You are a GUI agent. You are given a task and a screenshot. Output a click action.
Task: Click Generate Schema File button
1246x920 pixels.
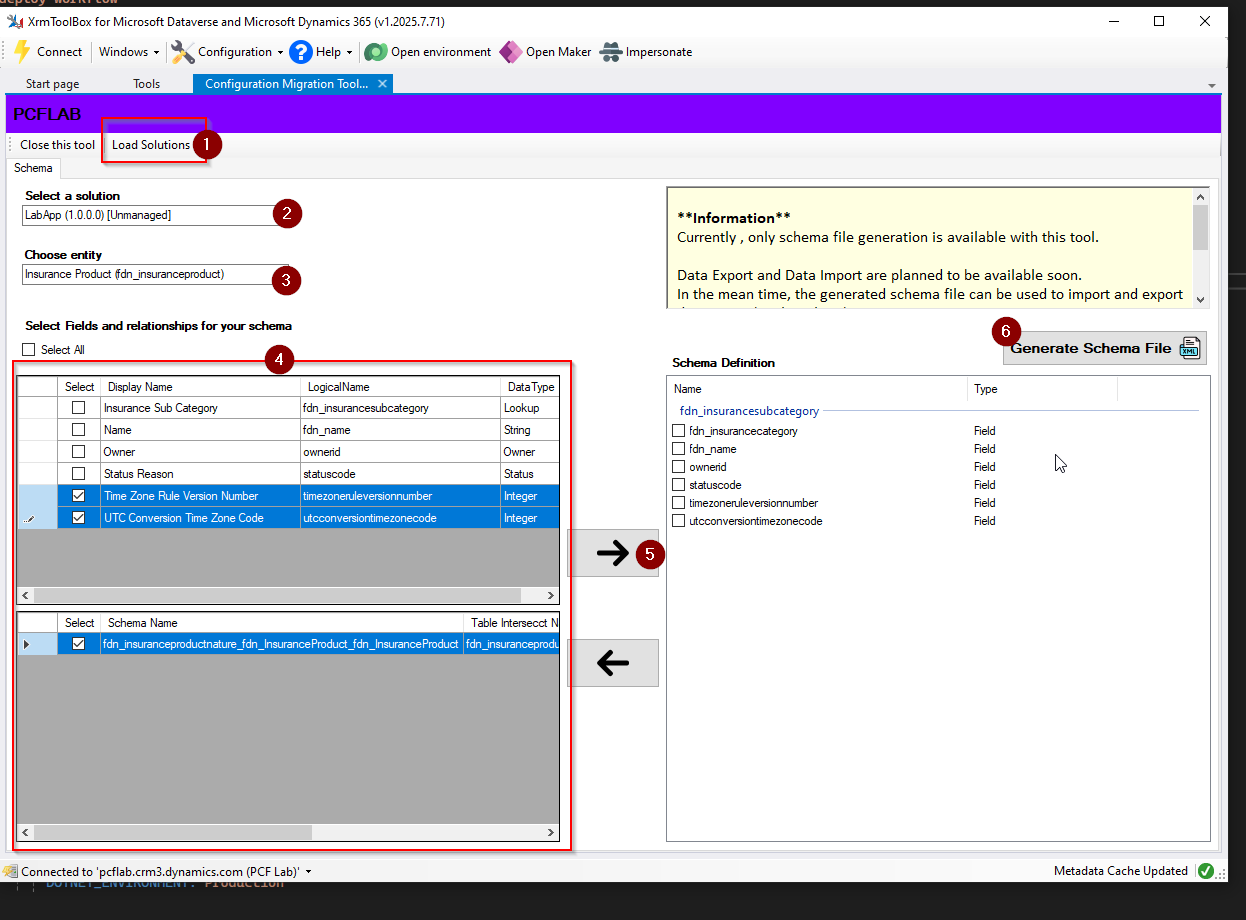[x=1104, y=348]
